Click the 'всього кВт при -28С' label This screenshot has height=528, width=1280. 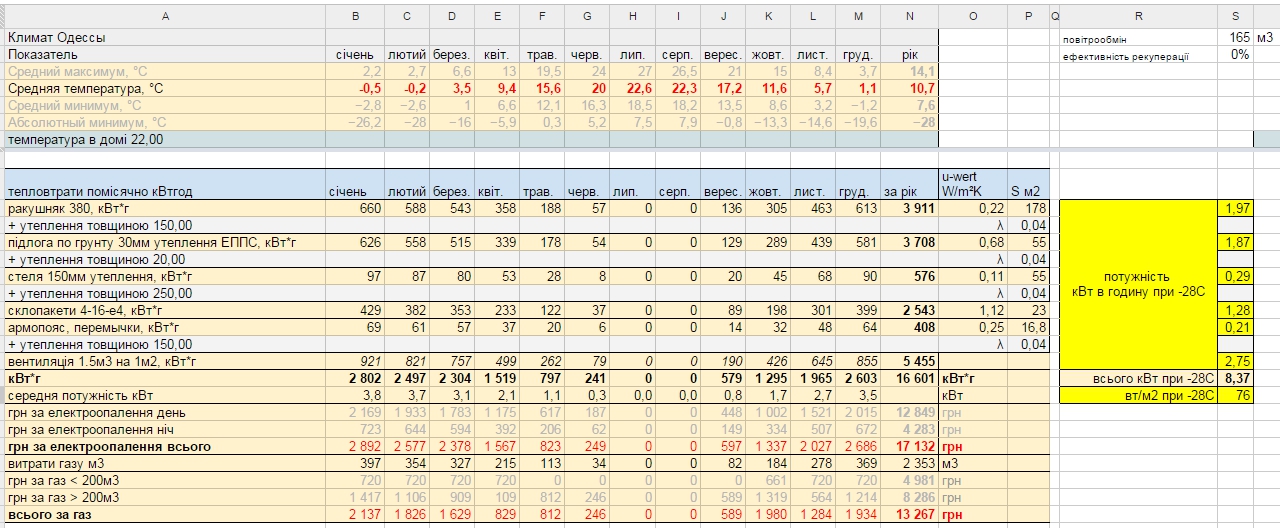coord(1138,378)
